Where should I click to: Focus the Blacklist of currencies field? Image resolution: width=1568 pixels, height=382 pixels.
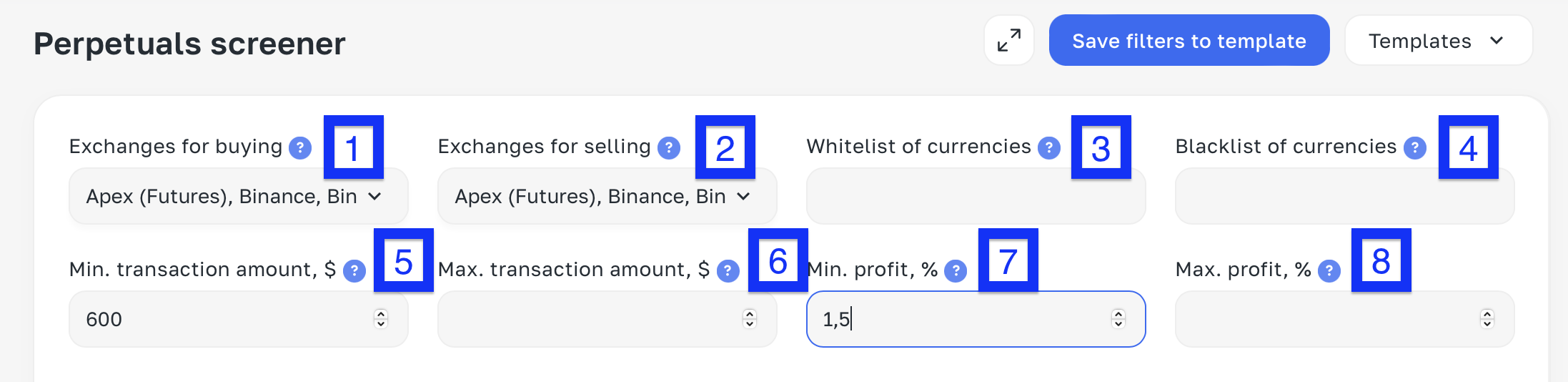[1344, 197]
